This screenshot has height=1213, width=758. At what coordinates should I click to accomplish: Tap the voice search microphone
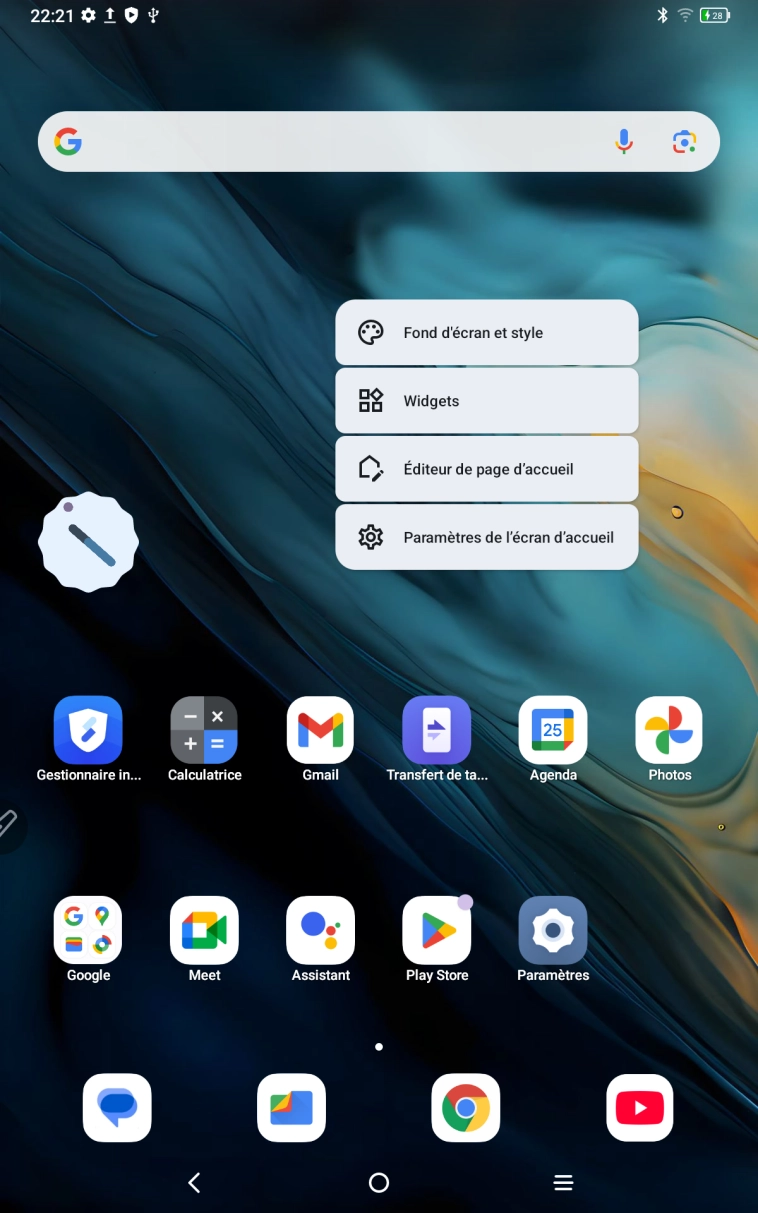click(624, 142)
